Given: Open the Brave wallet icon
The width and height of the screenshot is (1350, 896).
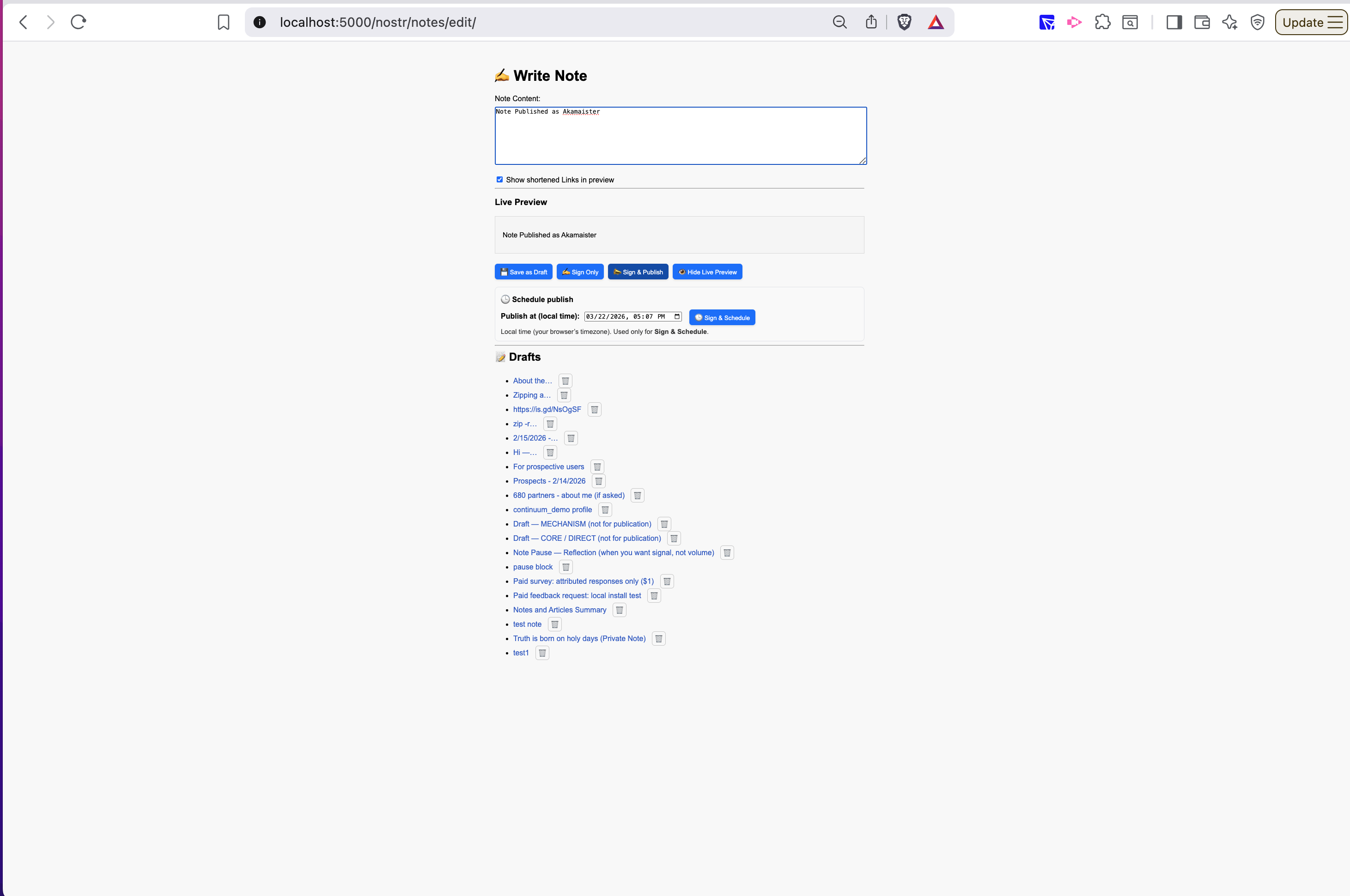Looking at the screenshot, I should 1201,22.
